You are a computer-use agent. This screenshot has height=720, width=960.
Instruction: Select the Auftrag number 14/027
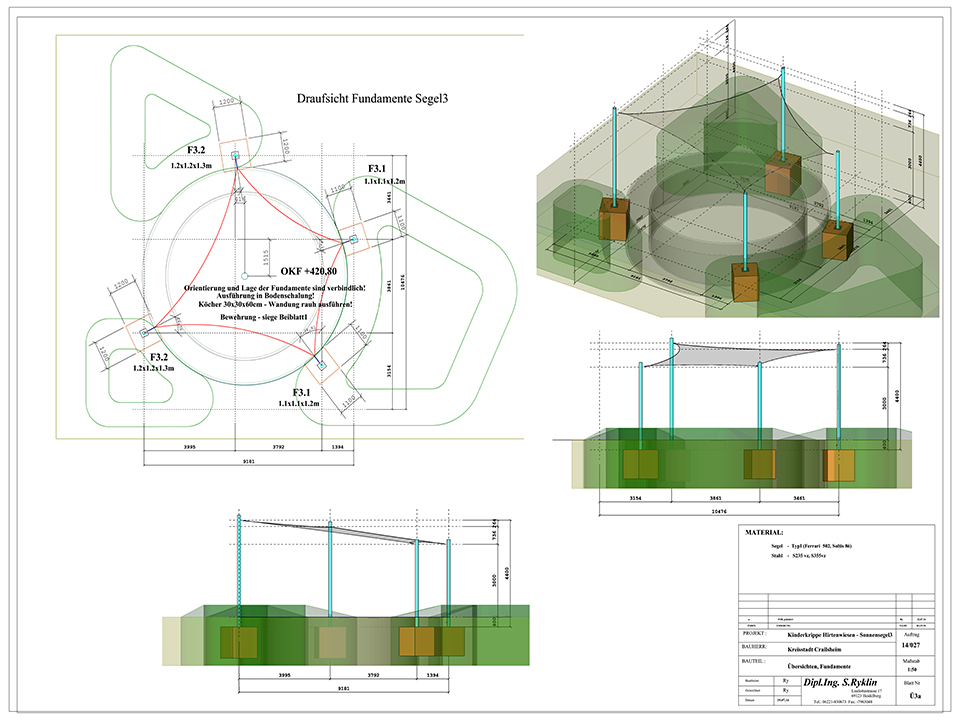click(x=913, y=646)
